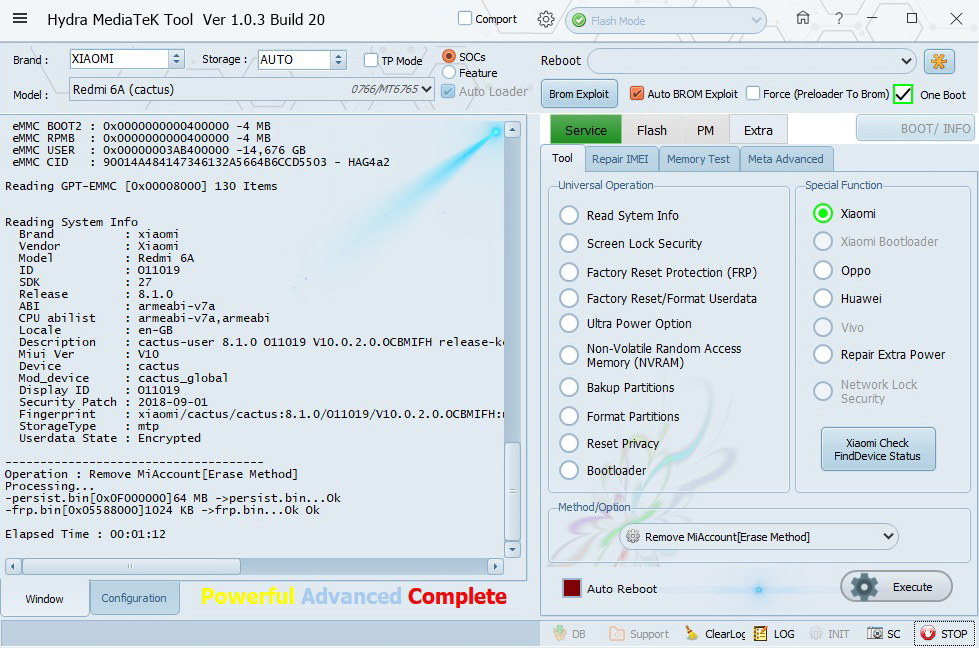Click the Brom Exploit button

579,94
